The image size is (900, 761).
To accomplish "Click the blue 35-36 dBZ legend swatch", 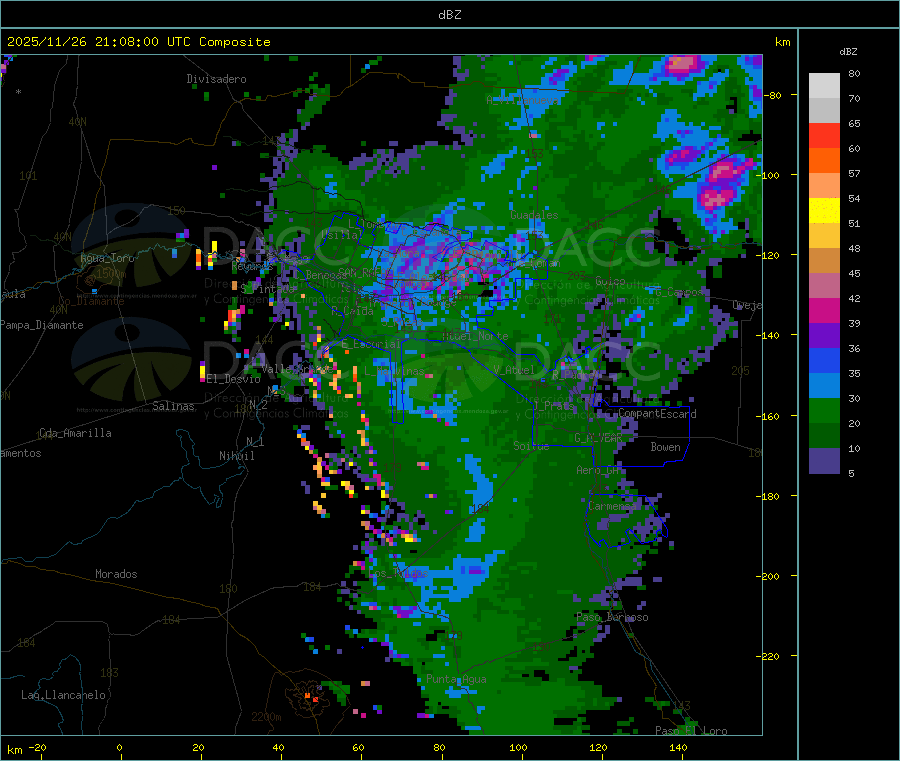I will point(824,360).
